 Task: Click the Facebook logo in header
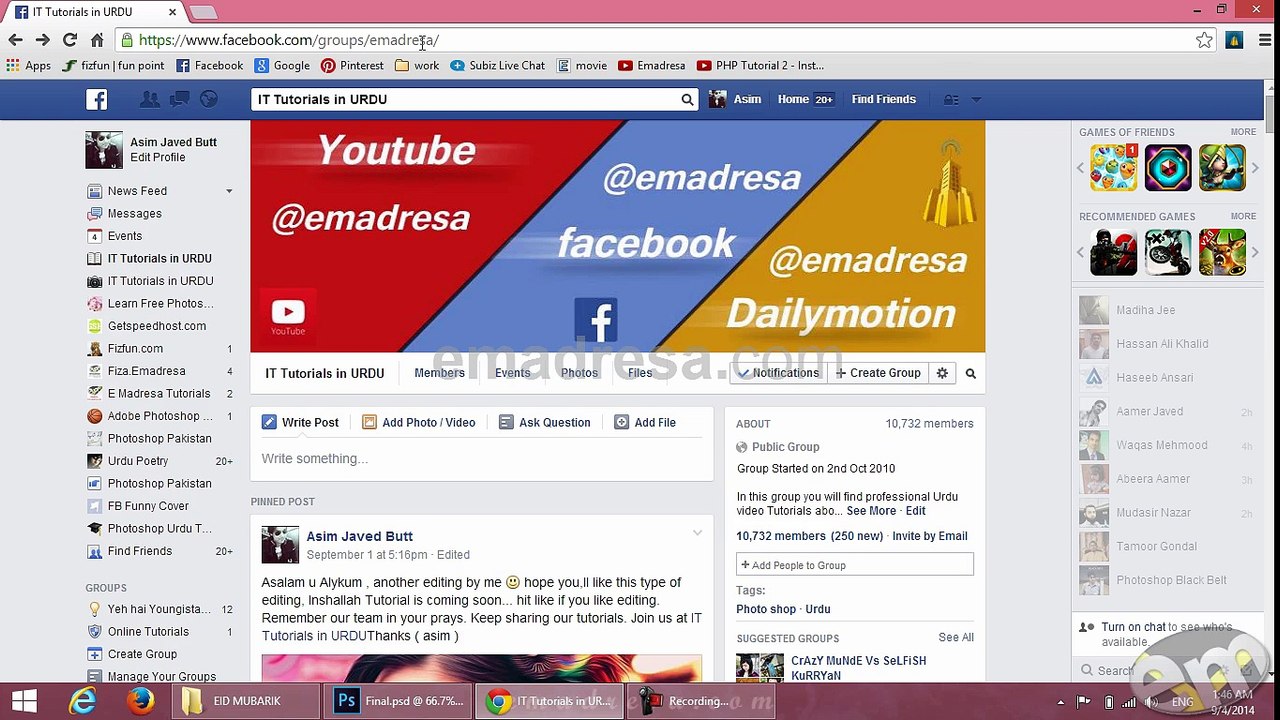[x=96, y=99]
